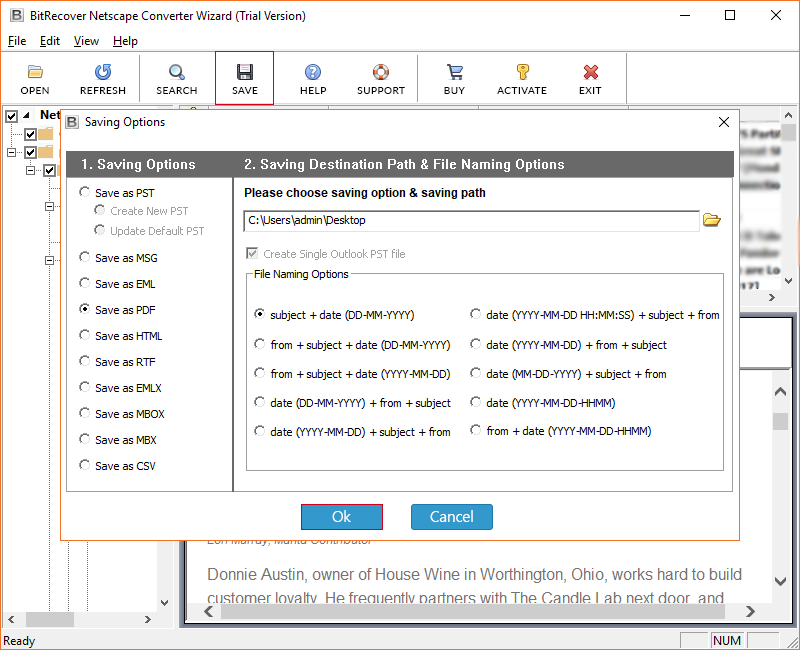Collapse the root Netscape tree node arrow
The width and height of the screenshot is (800, 650).
[x=26, y=115]
